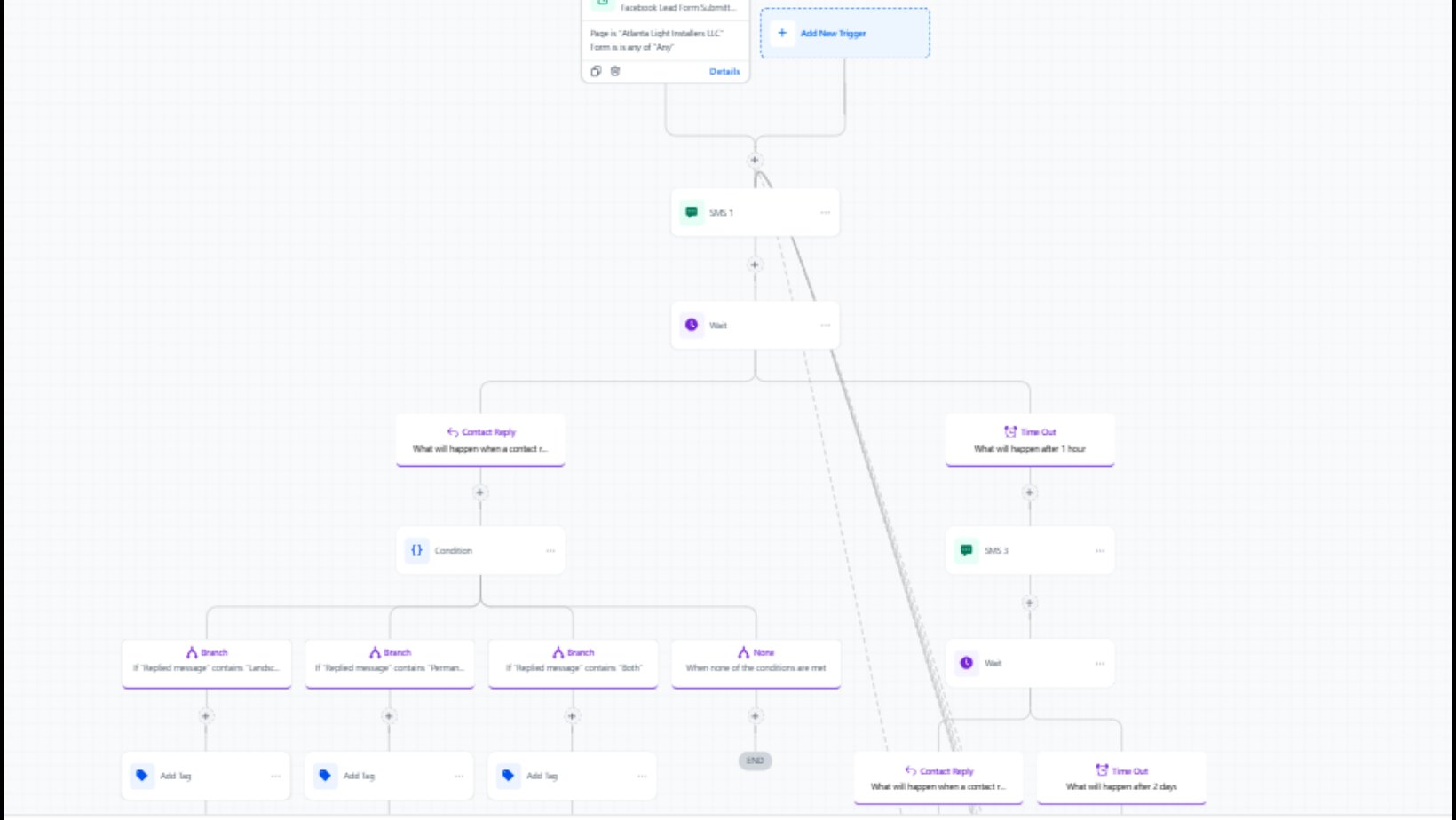The width and height of the screenshot is (1456, 820).
Task: Add a step between Time Out and SMS 3
Action: [1030, 493]
